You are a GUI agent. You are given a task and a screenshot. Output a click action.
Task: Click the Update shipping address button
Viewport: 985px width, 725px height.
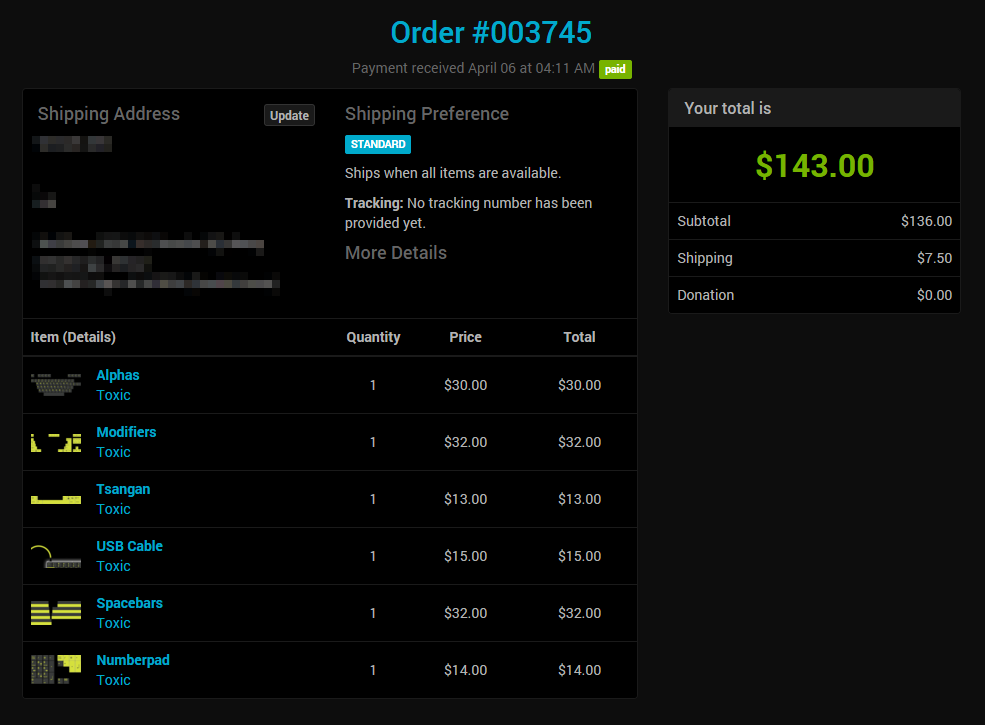click(289, 116)
